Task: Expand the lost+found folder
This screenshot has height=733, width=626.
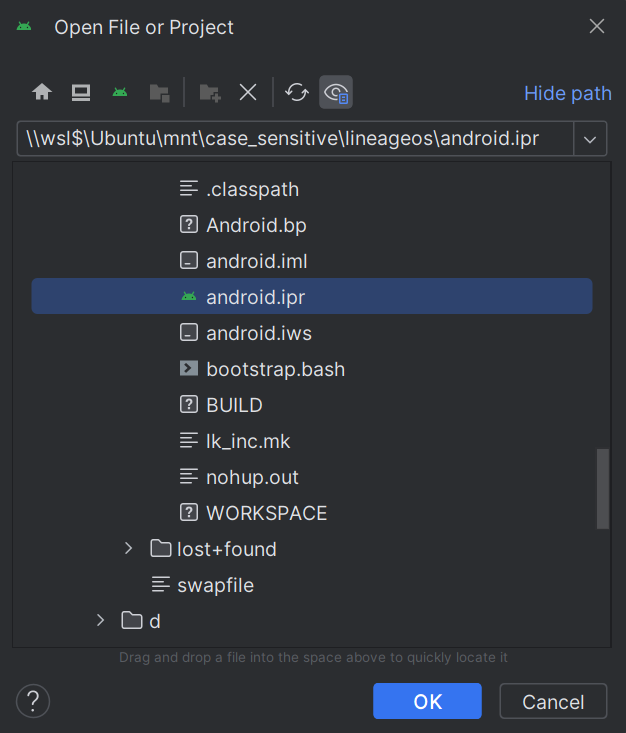Action: [129, 548]
